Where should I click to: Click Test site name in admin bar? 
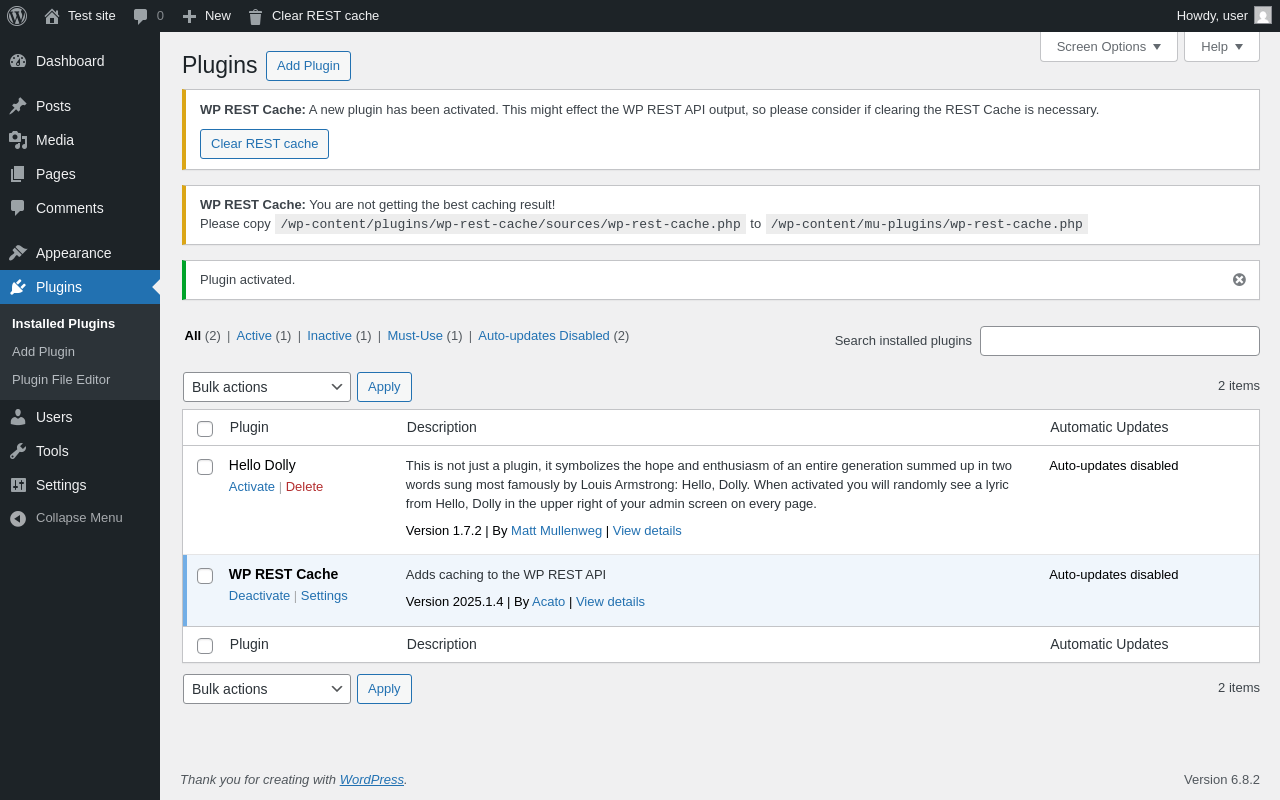pos(92,16)
